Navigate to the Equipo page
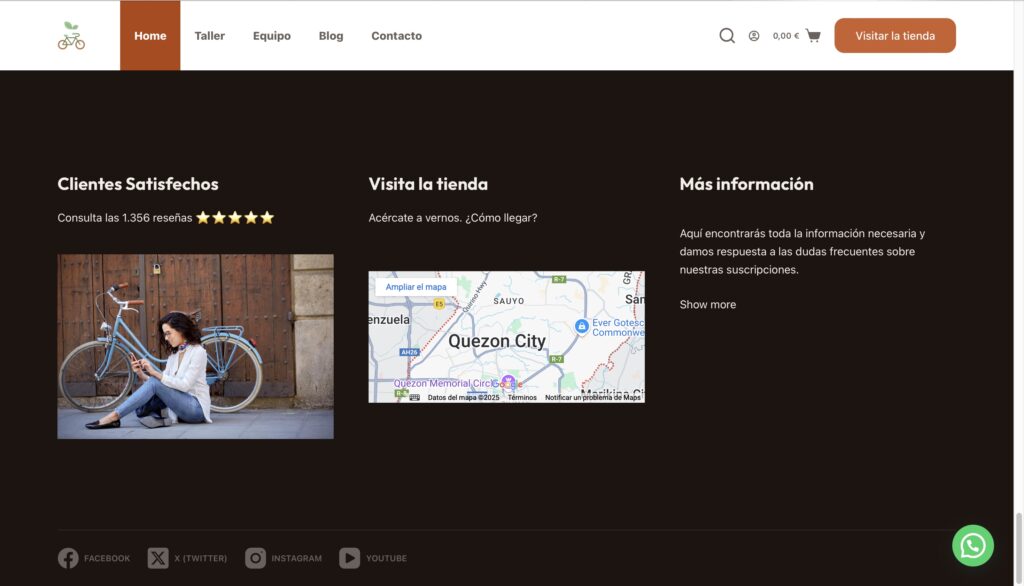The image size is (1024, 586). pos(272,36)
